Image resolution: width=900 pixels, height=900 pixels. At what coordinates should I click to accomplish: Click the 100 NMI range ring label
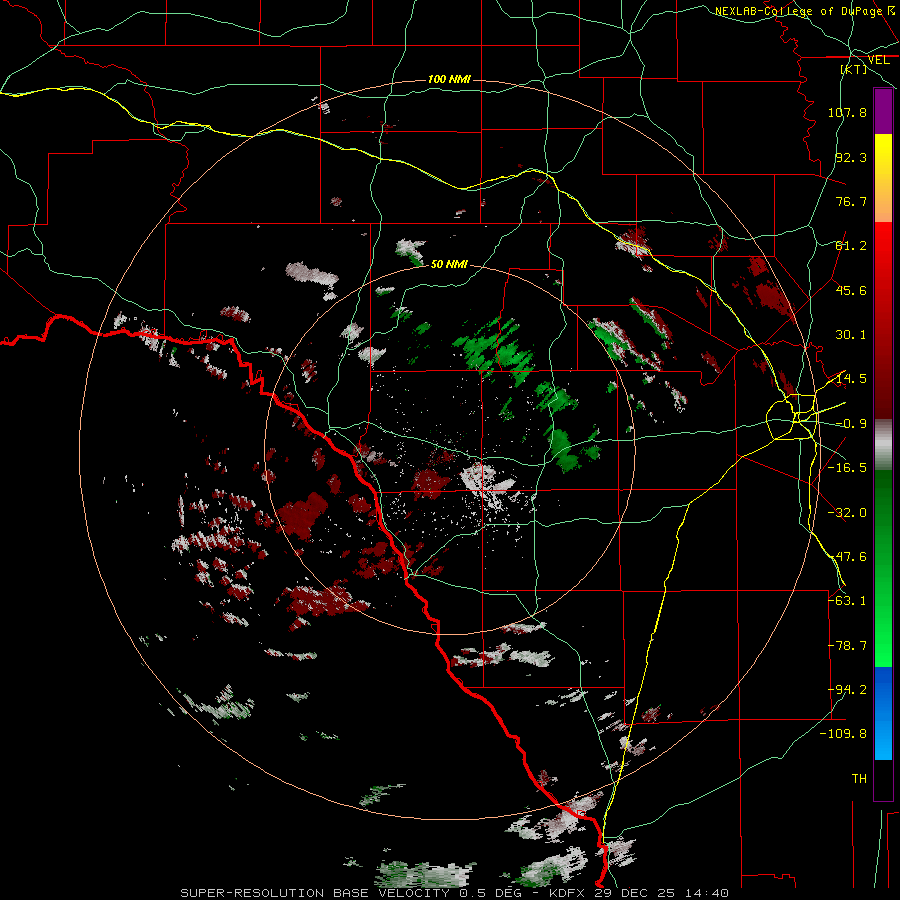[449, 79]
